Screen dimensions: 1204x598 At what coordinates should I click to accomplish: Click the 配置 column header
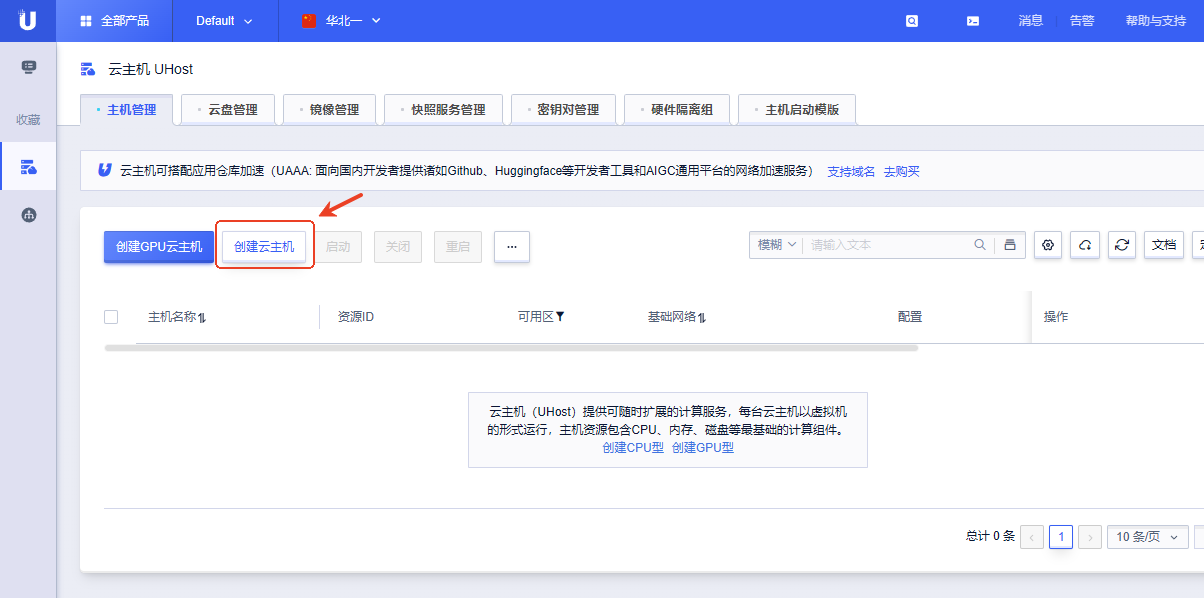tap(910, 317)
